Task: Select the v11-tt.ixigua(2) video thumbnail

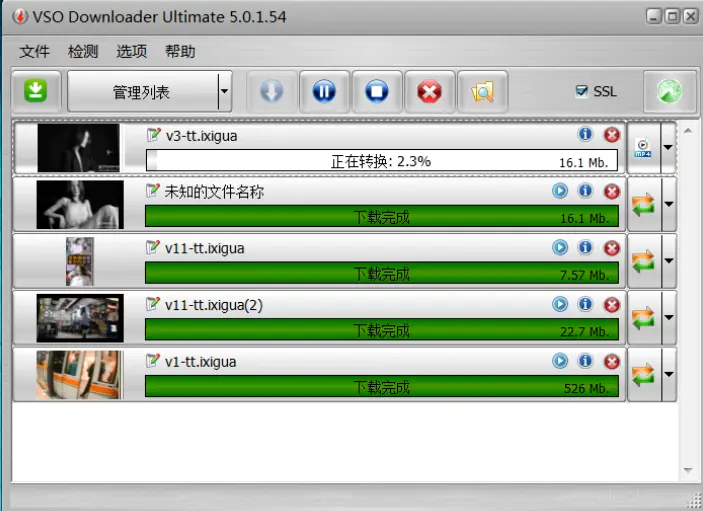Action: pyautogui.click(x=80, y=318)
